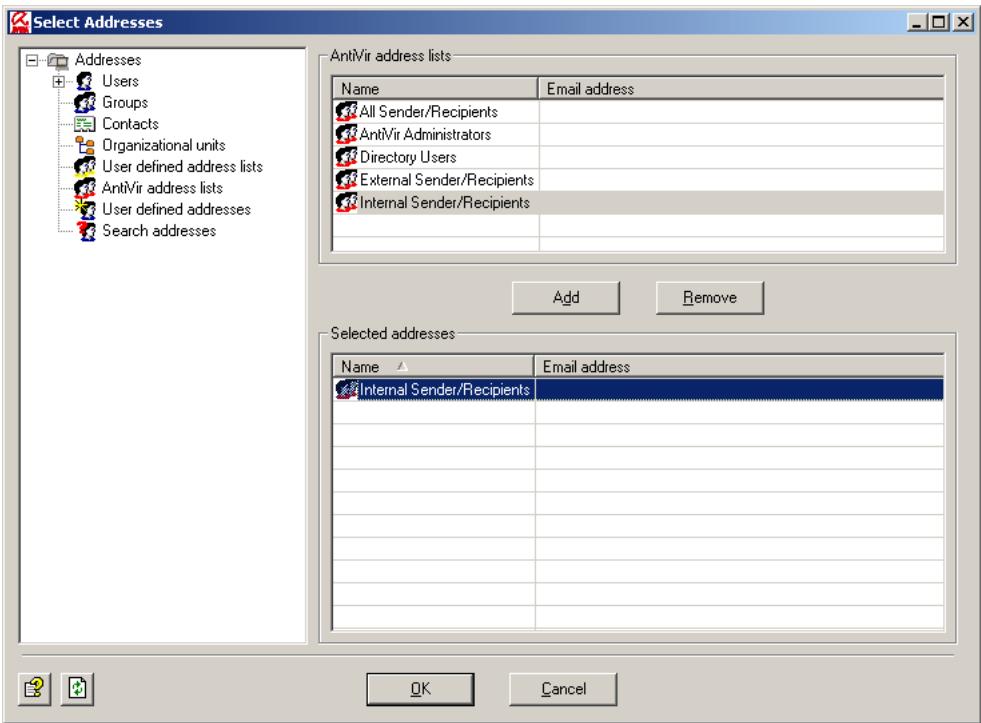
Task: Sort AntiVir address lists by Email address column
Action: 741,89
